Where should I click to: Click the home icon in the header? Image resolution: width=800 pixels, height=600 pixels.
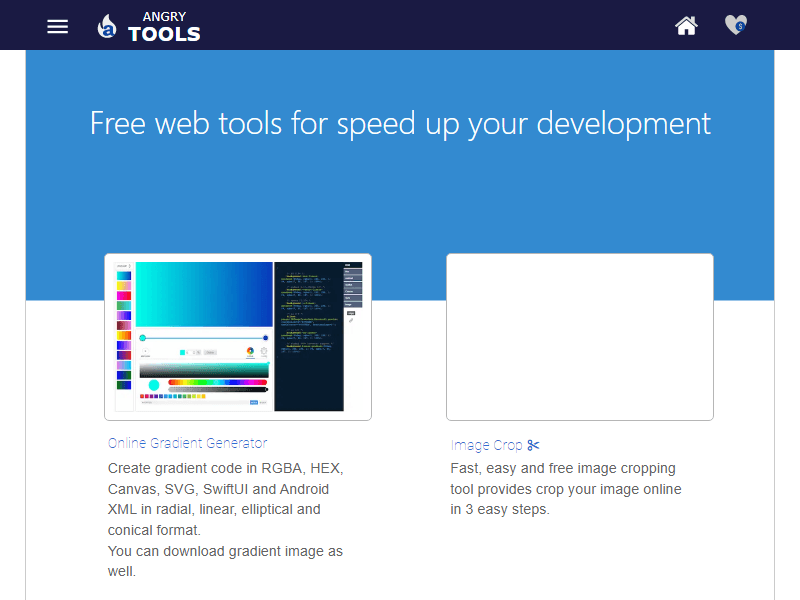[686, 26]
